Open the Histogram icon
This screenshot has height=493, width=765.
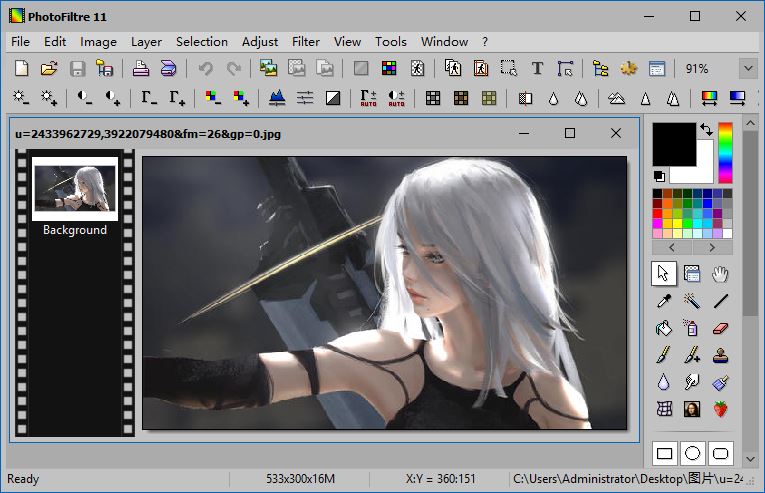point(277,98)
